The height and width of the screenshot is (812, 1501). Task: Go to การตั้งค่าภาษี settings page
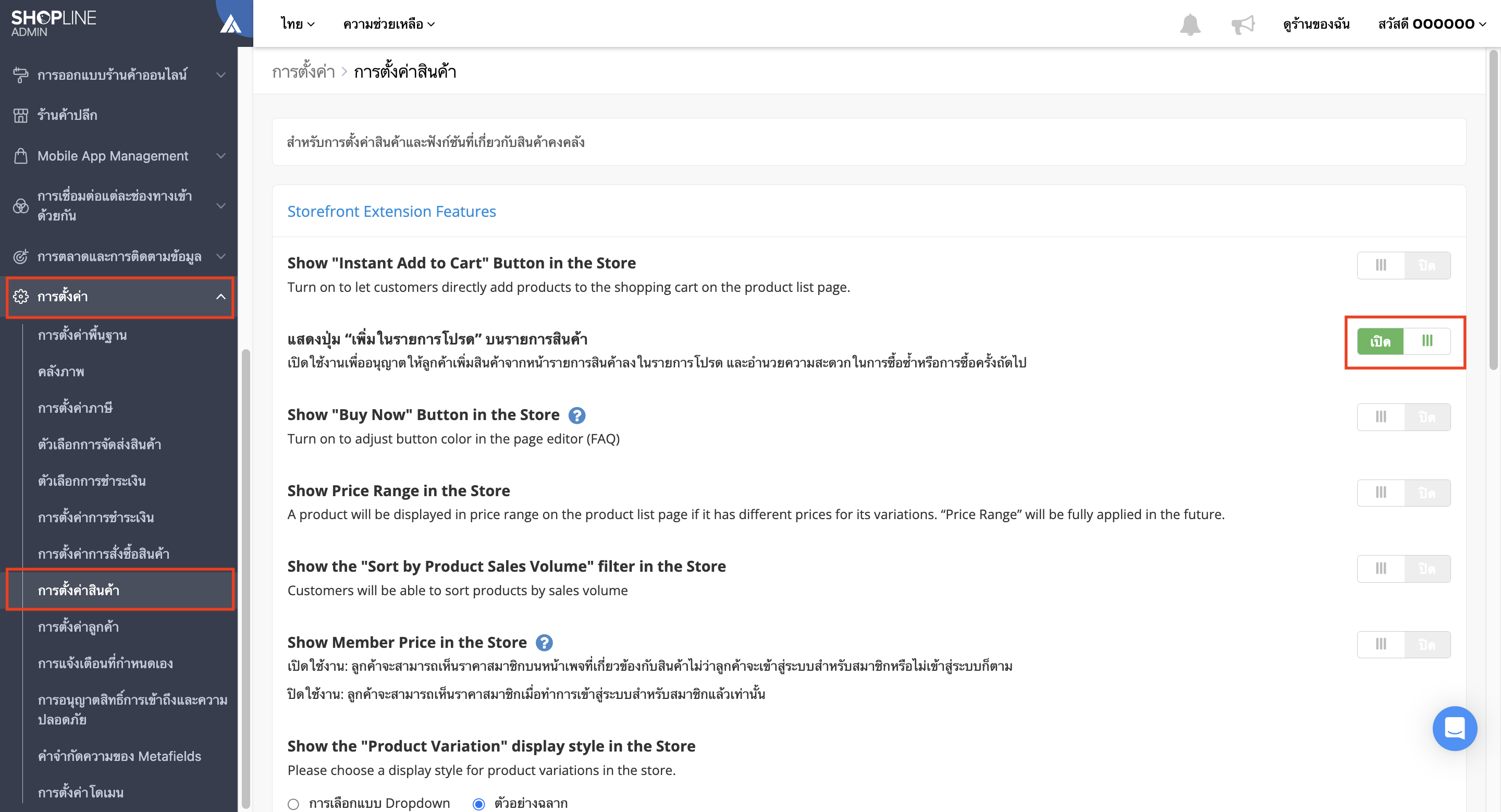tap(75, 408)
